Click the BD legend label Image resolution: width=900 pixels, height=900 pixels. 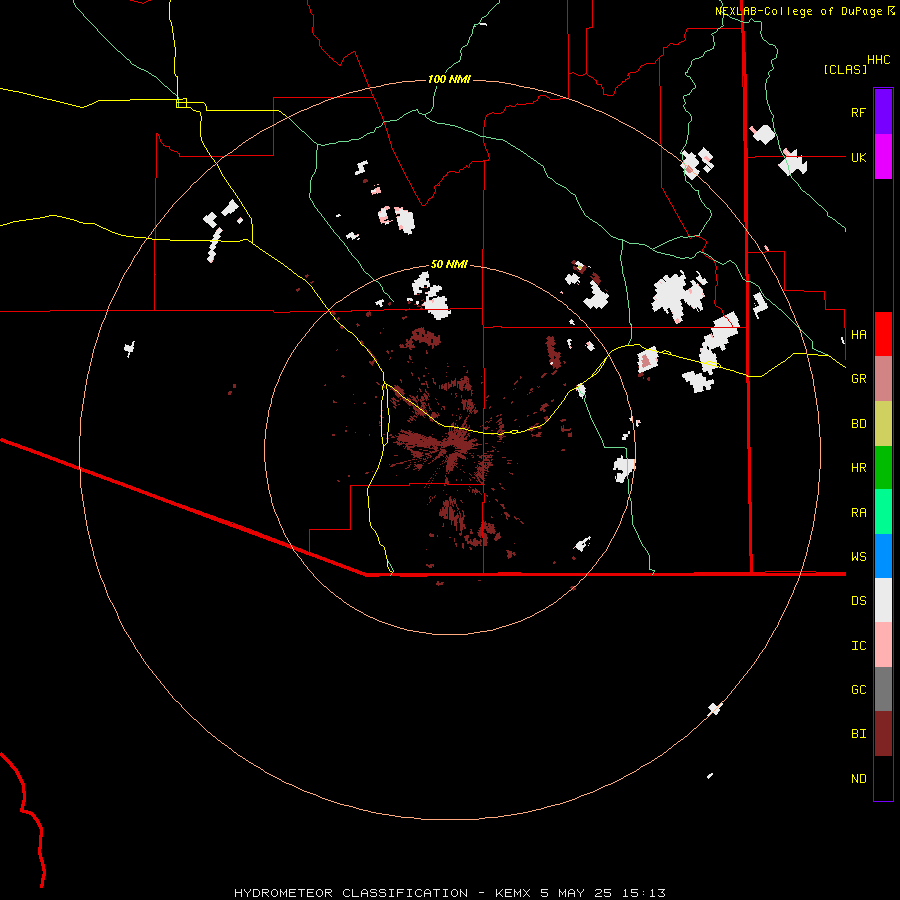coord(858,424)
